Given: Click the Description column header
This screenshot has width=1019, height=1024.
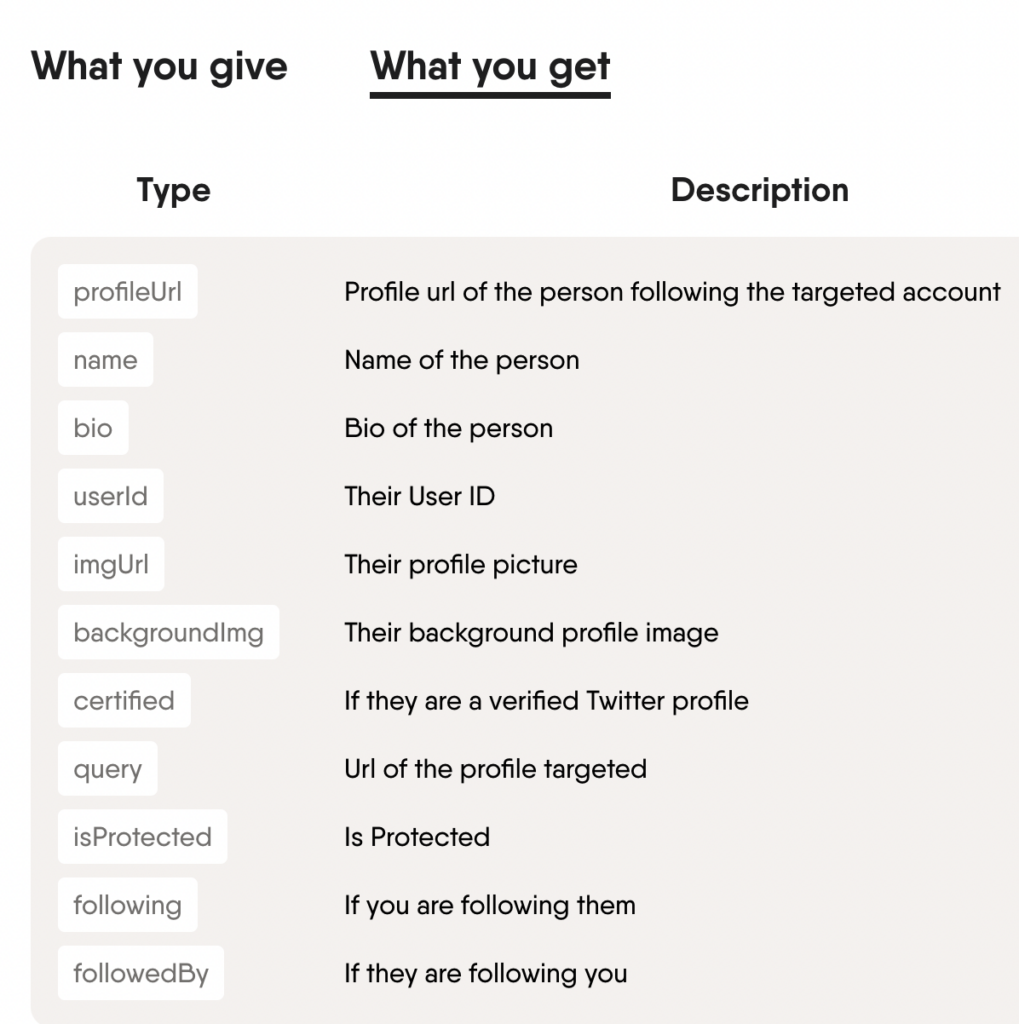Looking at the screenshot, I should [x=761, y=190].
